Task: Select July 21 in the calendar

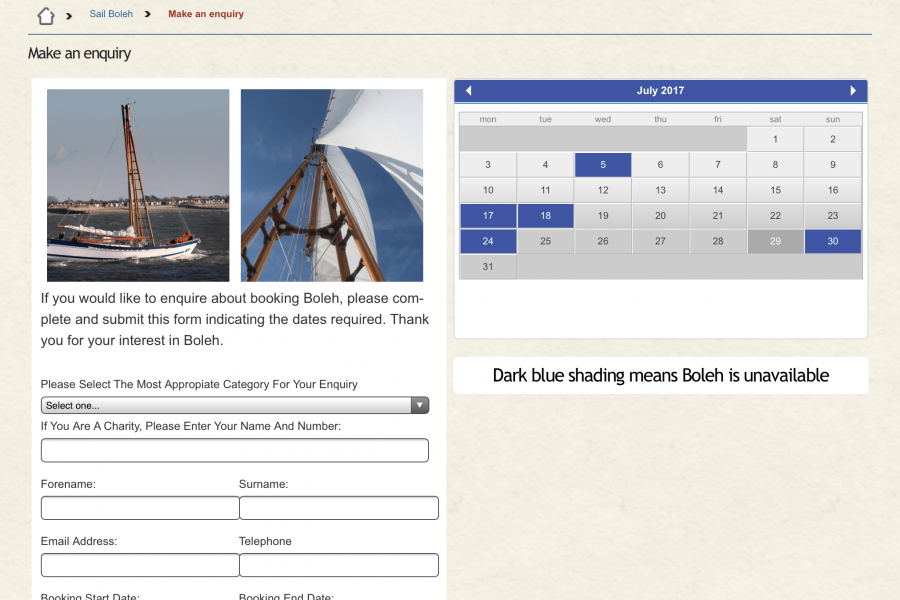Action: coord(717,216)
